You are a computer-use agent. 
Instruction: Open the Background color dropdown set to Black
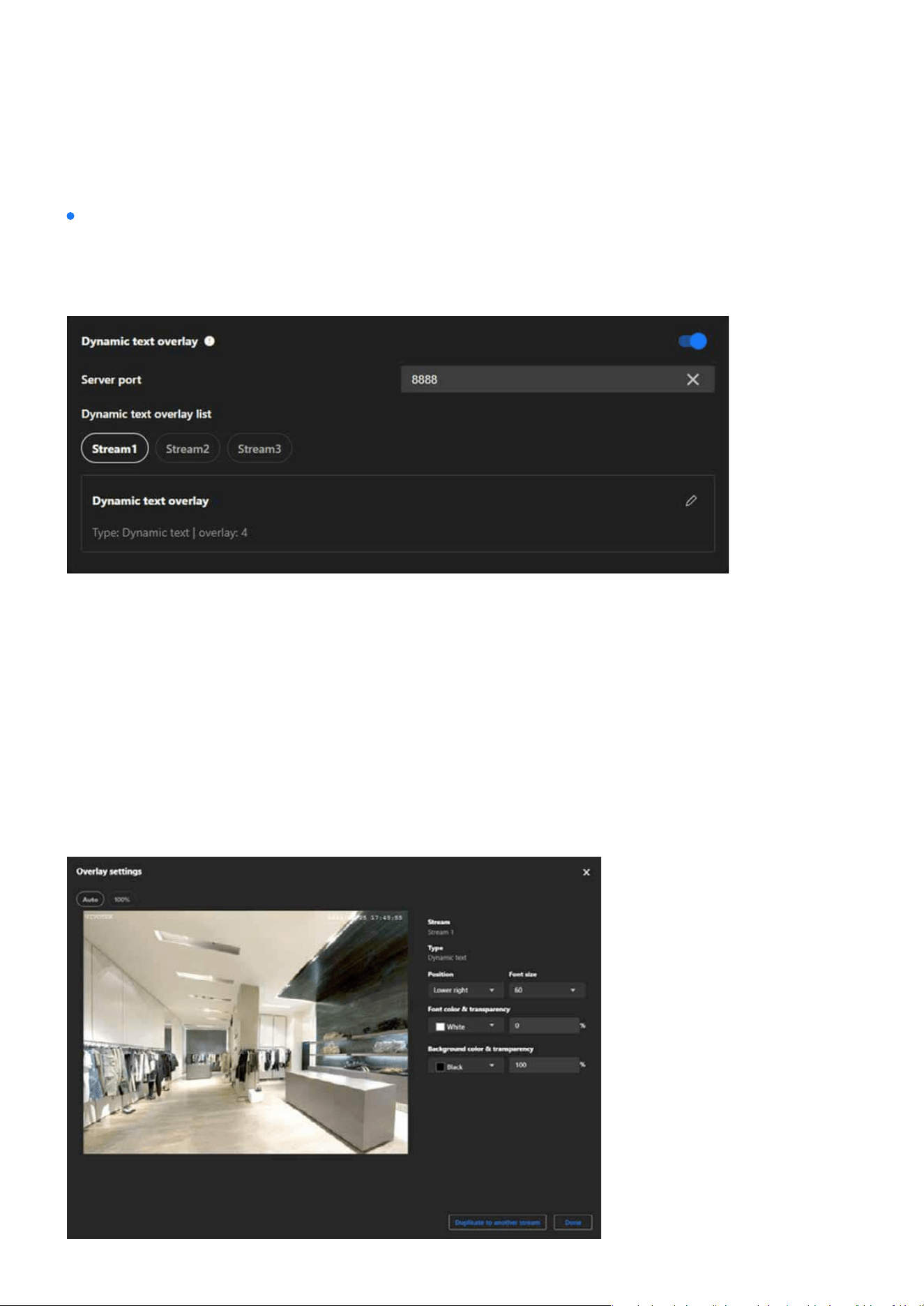pos(465,1066)
